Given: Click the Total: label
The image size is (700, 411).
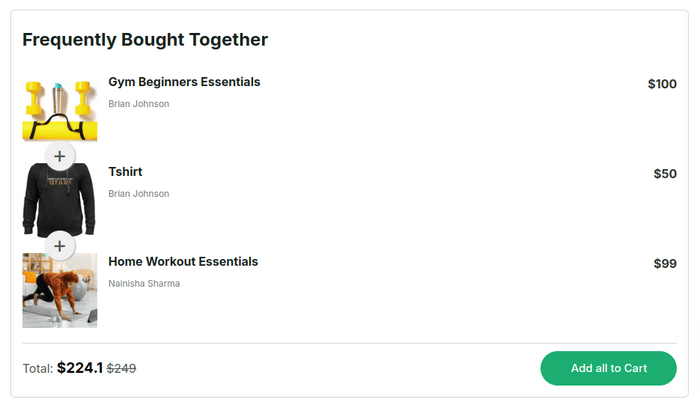Looking at the screenshot, I should point(37,369).
